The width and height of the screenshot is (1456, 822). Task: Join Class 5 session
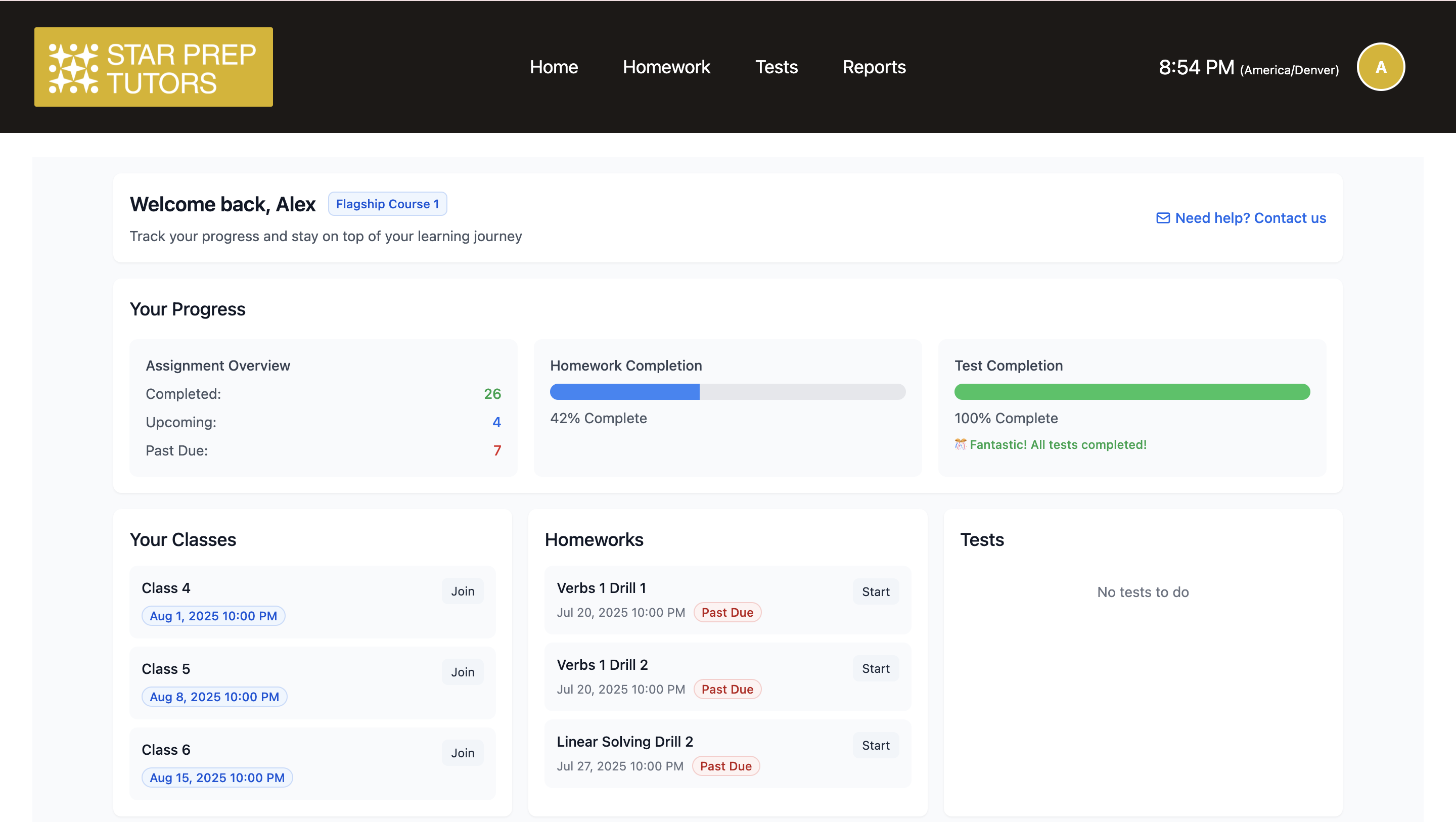click(463, 672)
